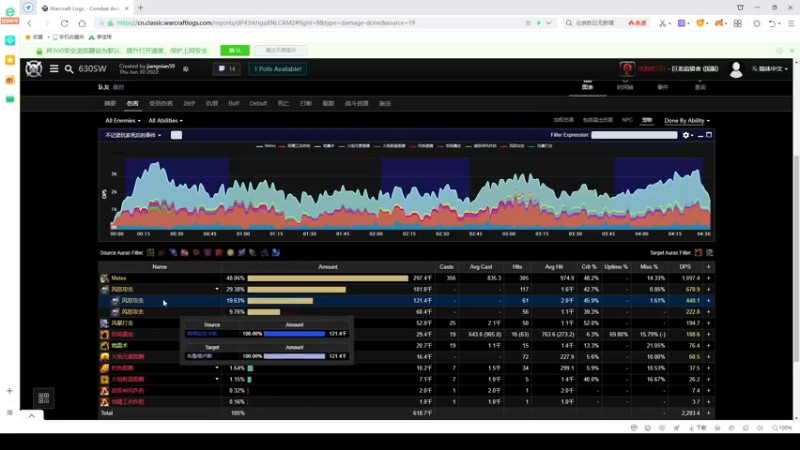Click browser address bar URL
The image size is (800, 450).
[265, 23]
